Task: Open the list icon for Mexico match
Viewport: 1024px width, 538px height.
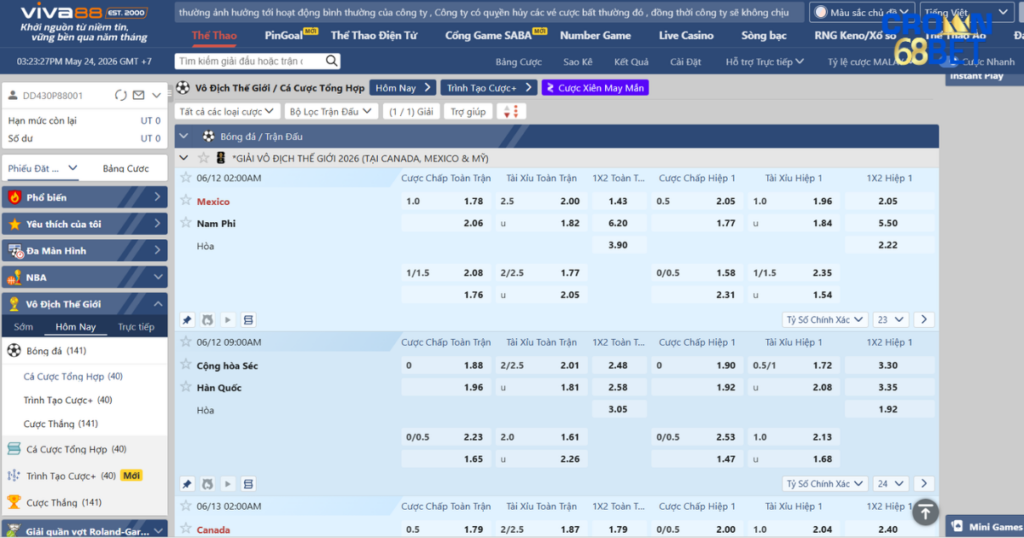Action: (248, 320)
